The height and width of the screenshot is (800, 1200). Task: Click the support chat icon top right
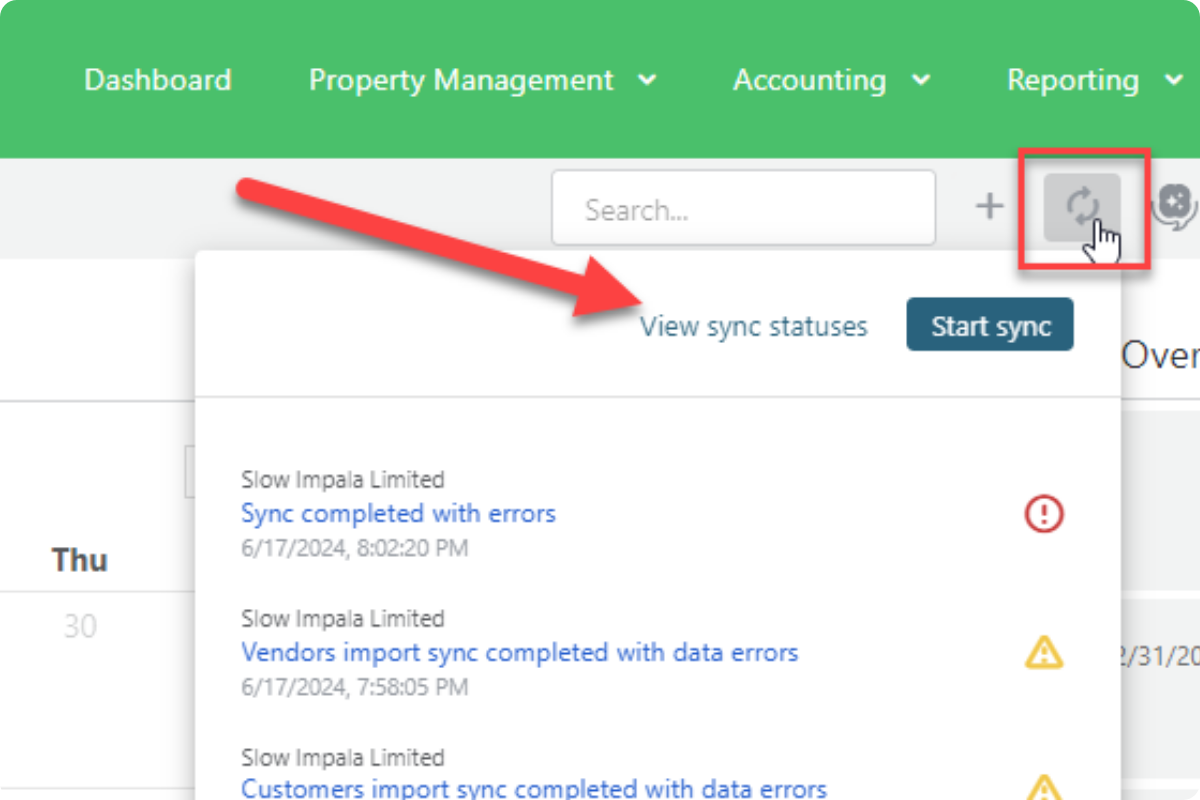tap(1176, 206)
